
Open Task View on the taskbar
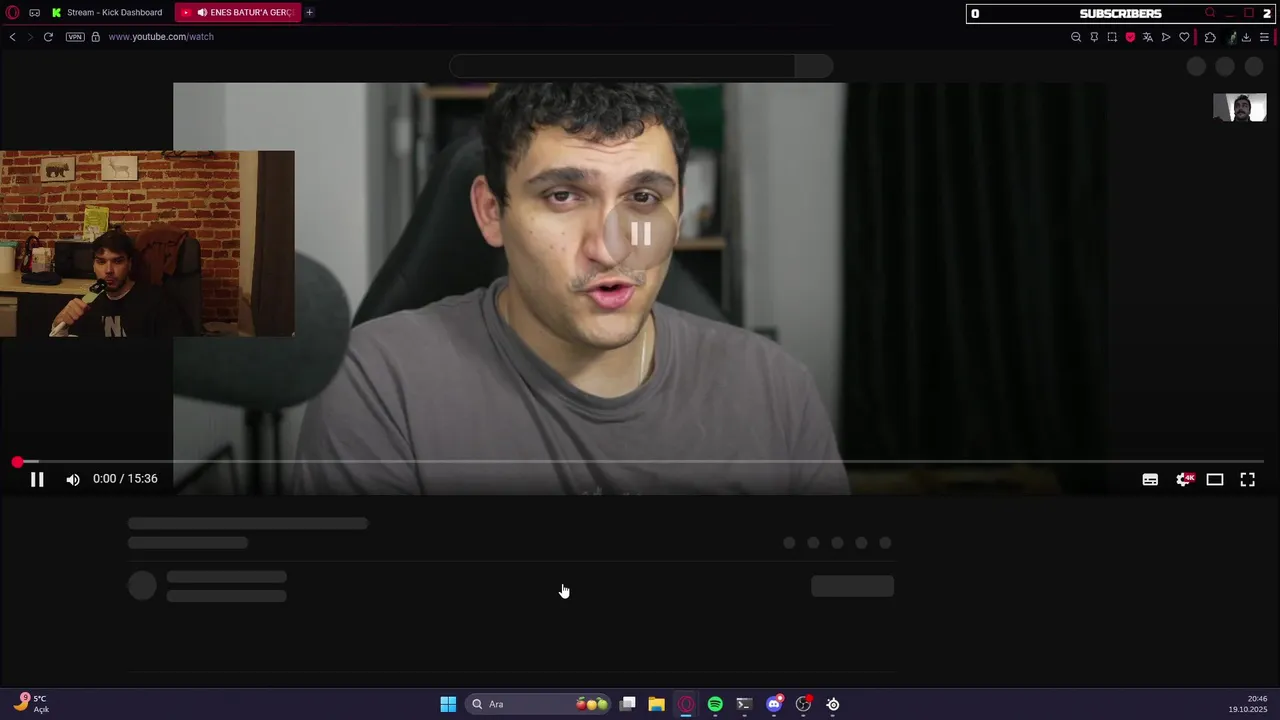pyautogui.click(x=628, y=704)
